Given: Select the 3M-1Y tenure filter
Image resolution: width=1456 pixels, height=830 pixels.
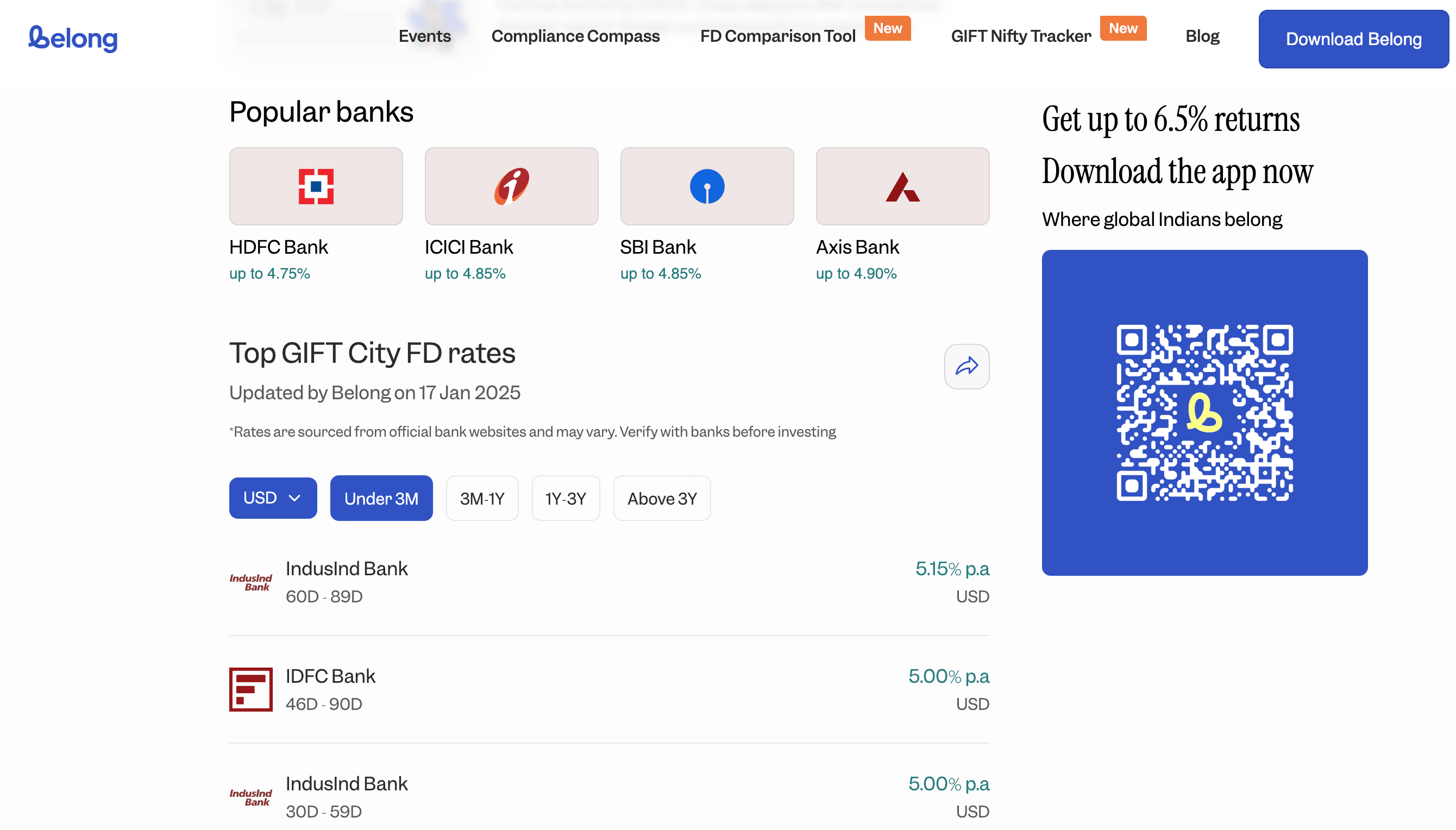Looking at the screenshot, I should pos(482,498).
